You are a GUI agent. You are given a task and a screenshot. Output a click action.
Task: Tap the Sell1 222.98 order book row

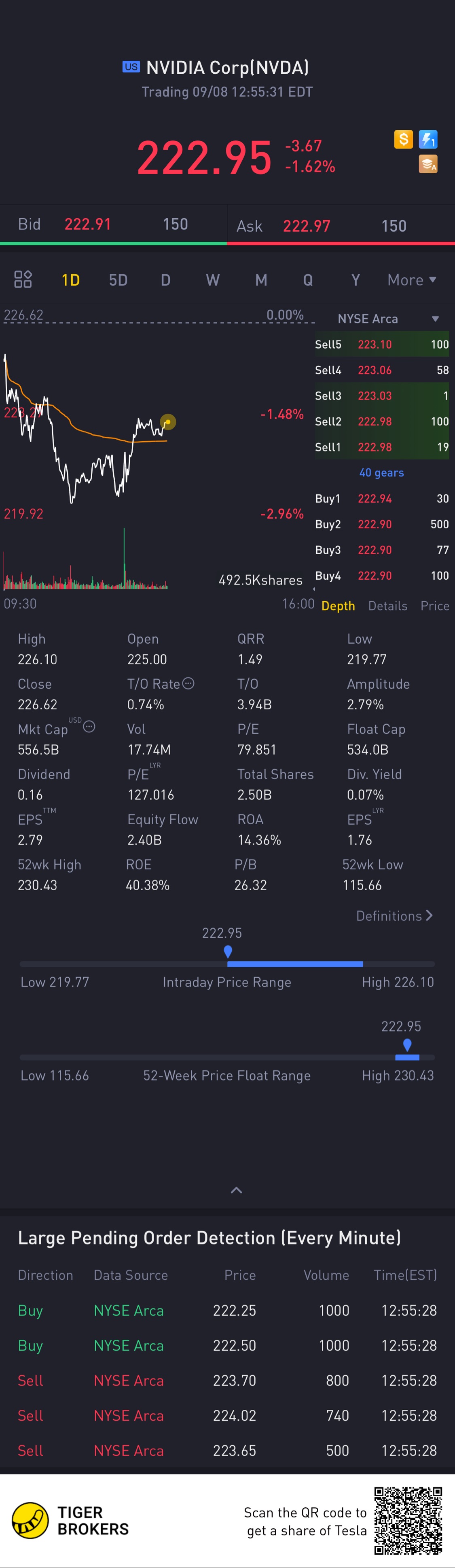381,447
